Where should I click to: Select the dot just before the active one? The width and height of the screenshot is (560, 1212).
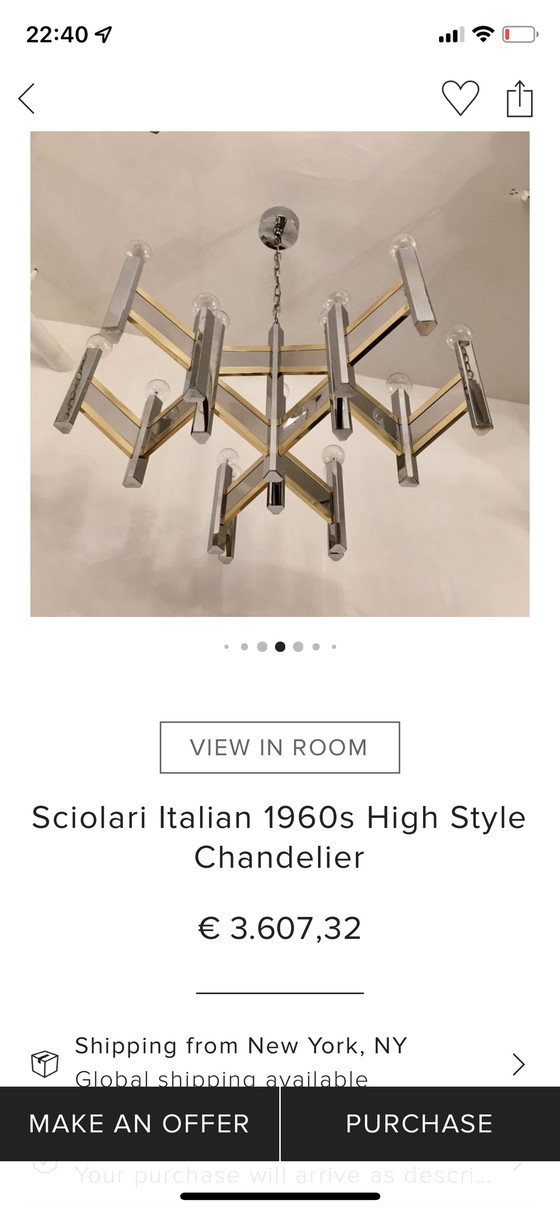[x=262, y=647]
